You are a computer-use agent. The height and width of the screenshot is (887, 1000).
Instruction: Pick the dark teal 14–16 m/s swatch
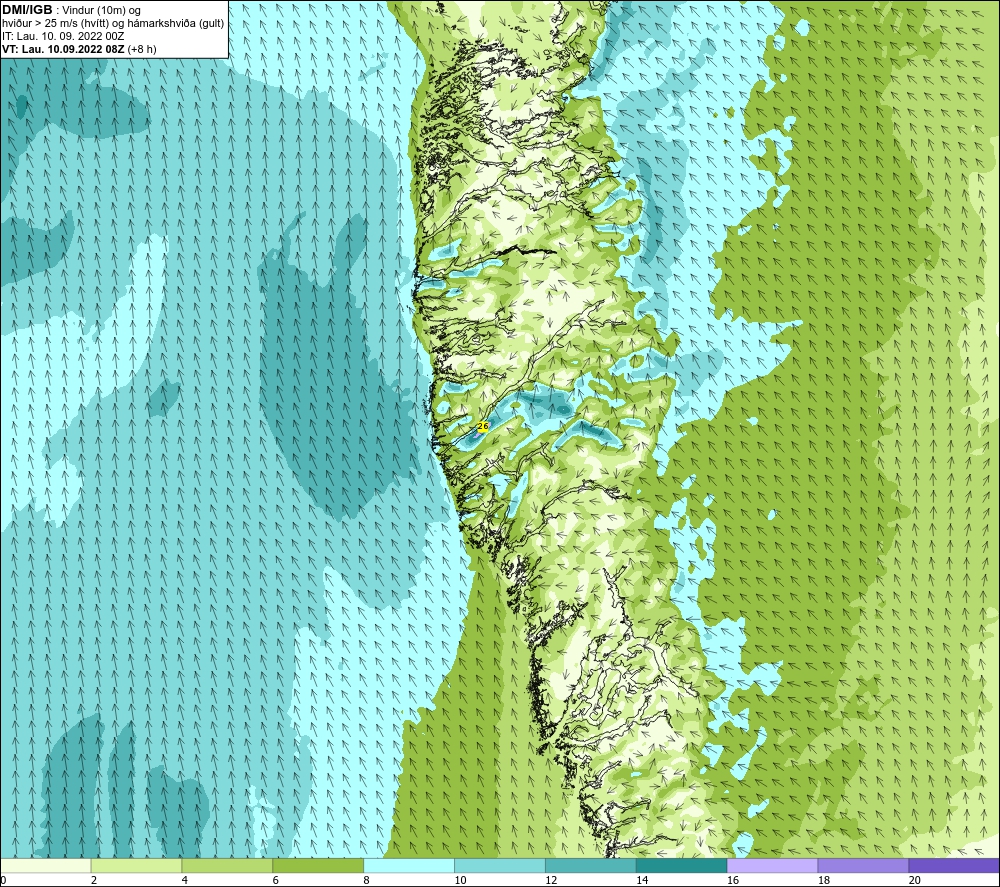pos(682,865)
